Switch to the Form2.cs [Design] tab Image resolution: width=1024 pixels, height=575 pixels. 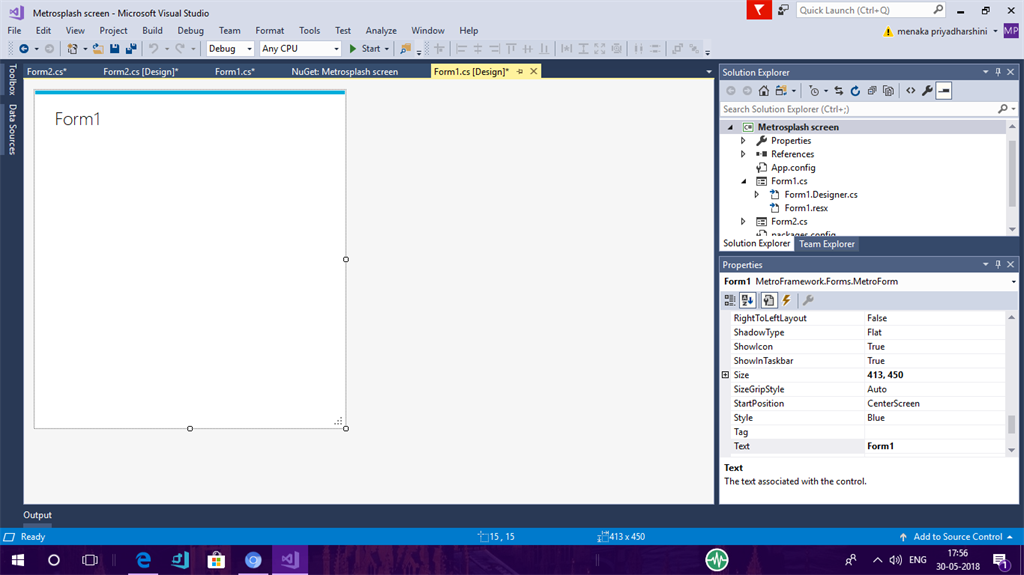140,71
